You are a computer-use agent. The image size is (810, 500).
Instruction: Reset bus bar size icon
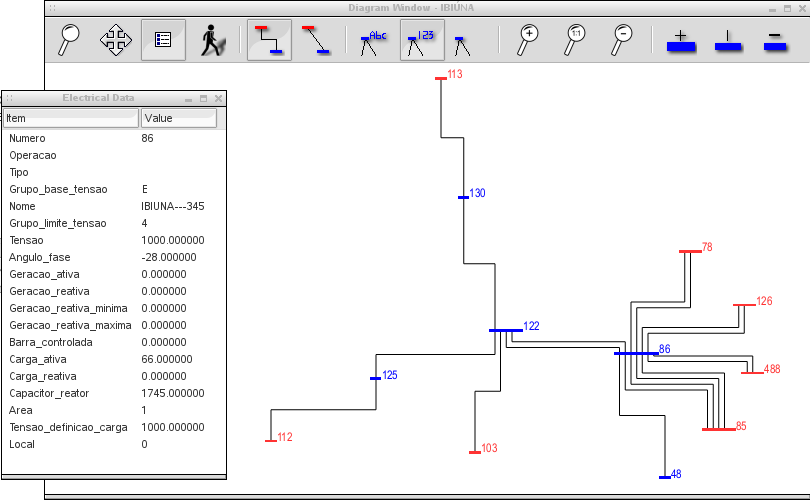pyautogui.click(x=728, y=41)
